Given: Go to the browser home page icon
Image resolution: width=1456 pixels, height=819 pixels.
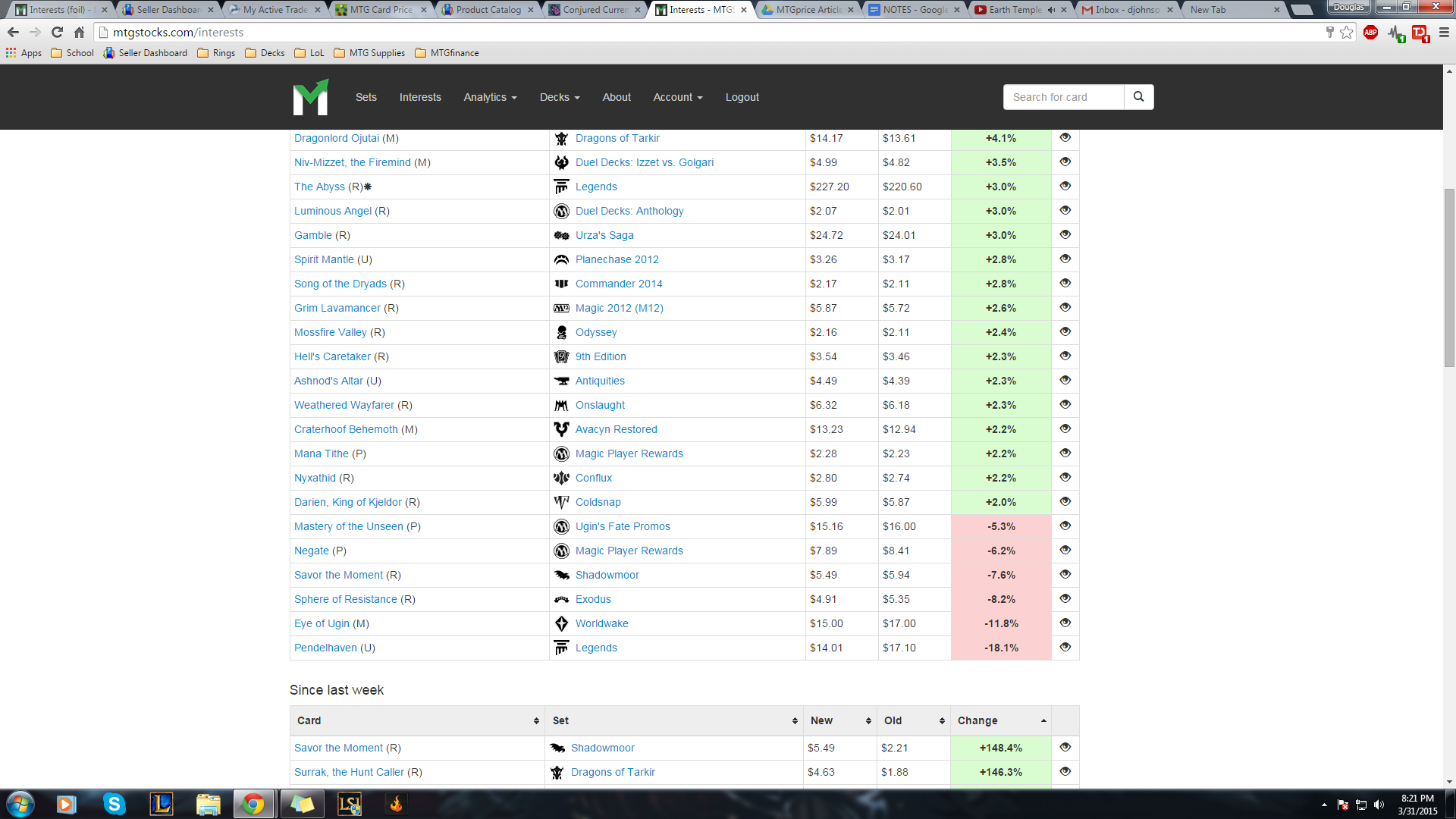Looking at the screenshot, I should [79, 32].
